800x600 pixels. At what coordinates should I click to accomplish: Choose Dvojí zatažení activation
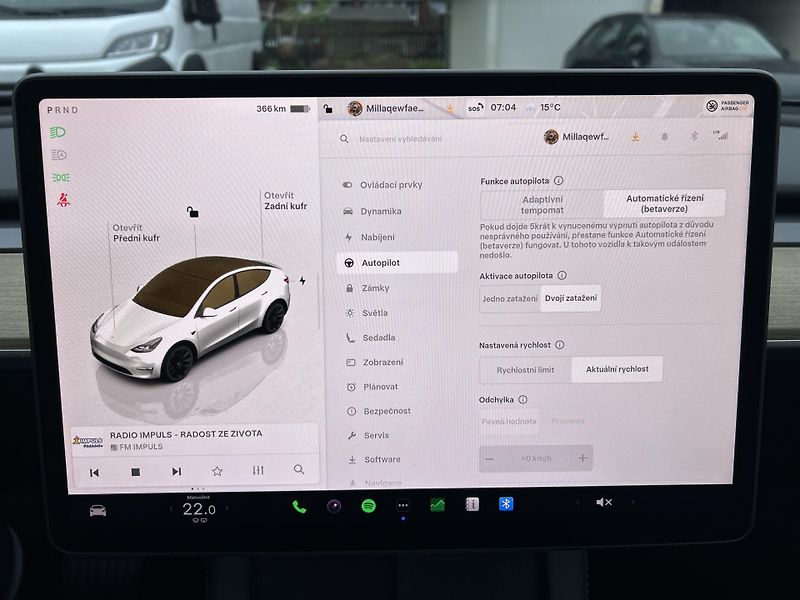click(x=570, y=298)
